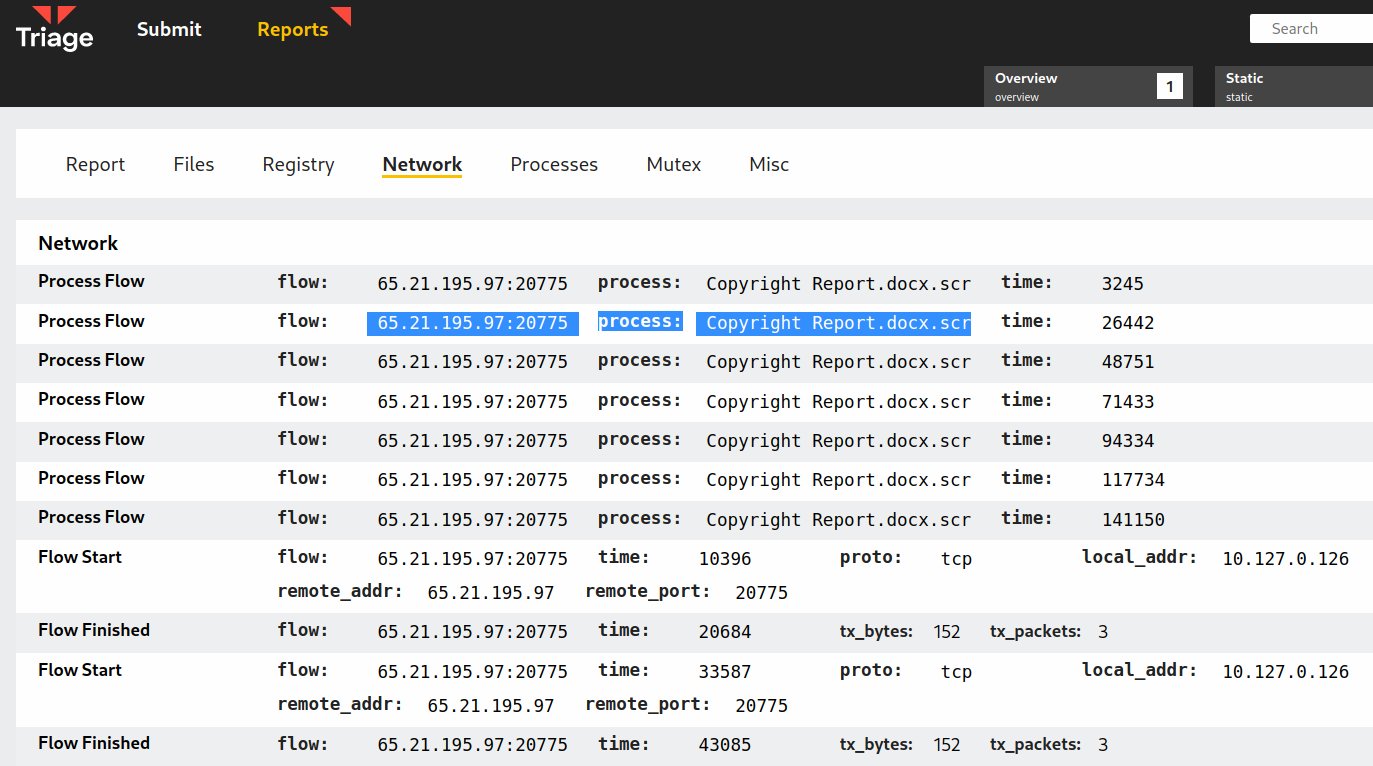This screenshot has width=1373, height=766.
Task: Open the Processes tab
Action: (x=554, y=165)
